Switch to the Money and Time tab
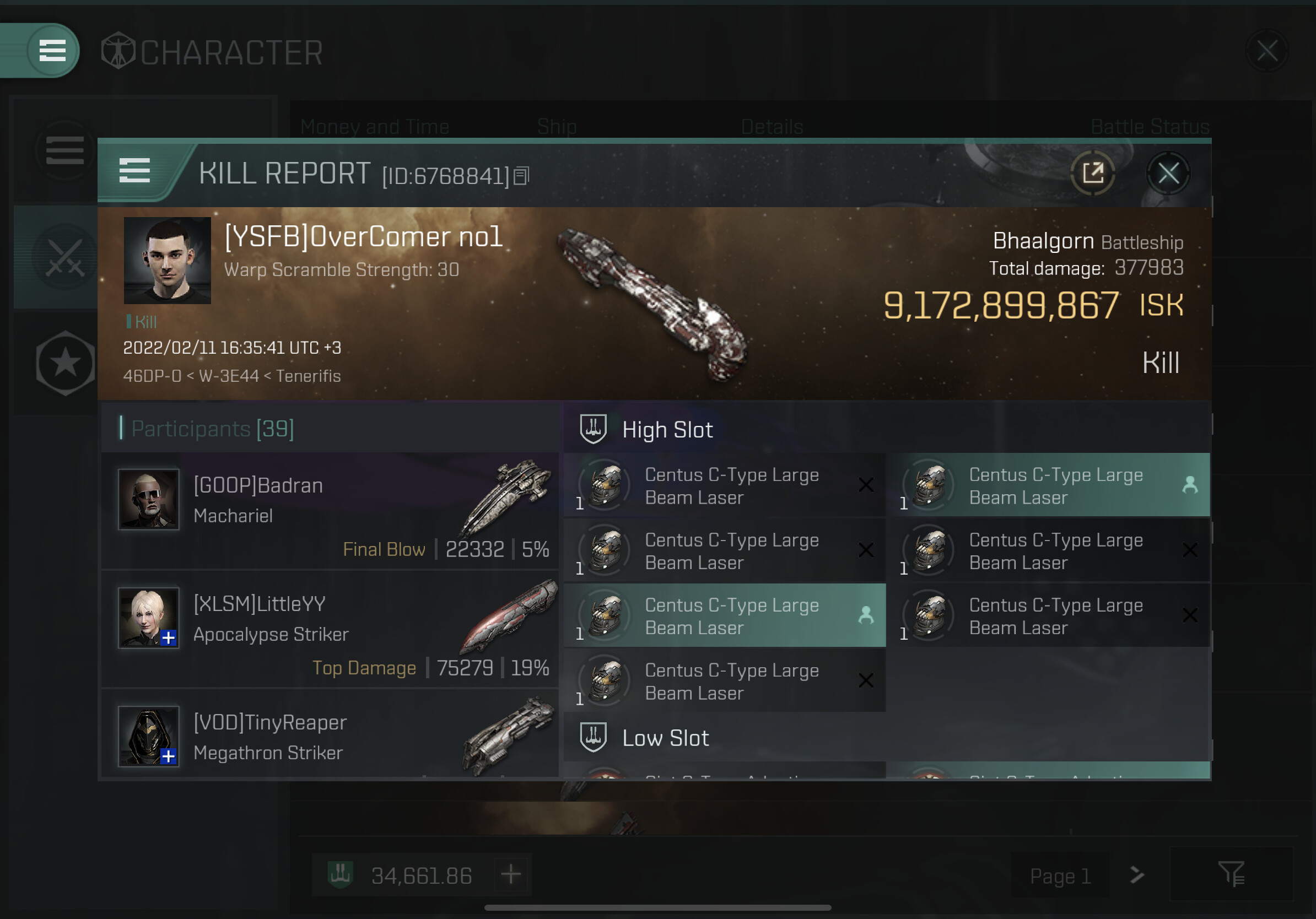 click(x=375, y=127)
